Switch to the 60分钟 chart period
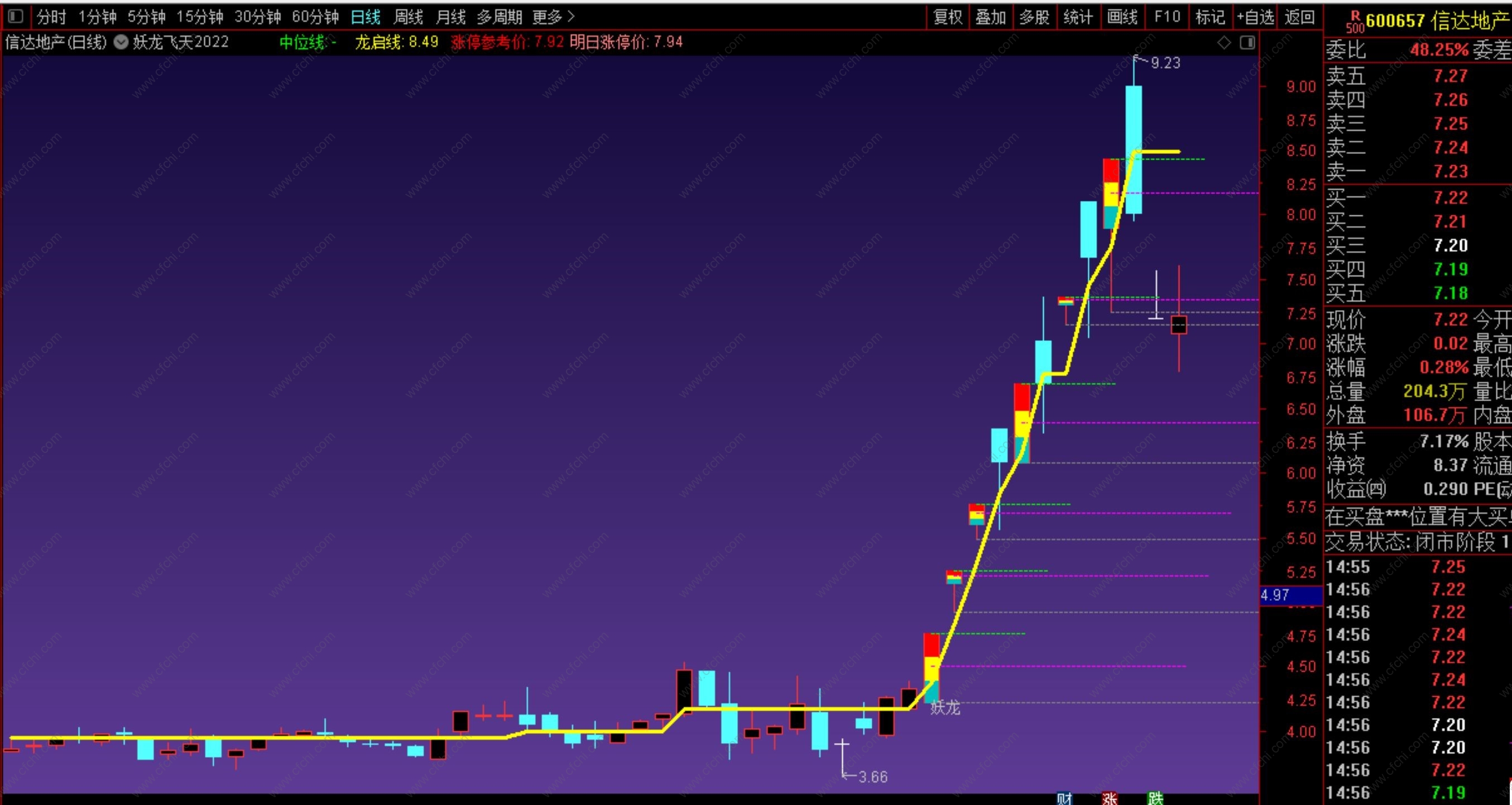The image size is (1512, 805). 315,16
